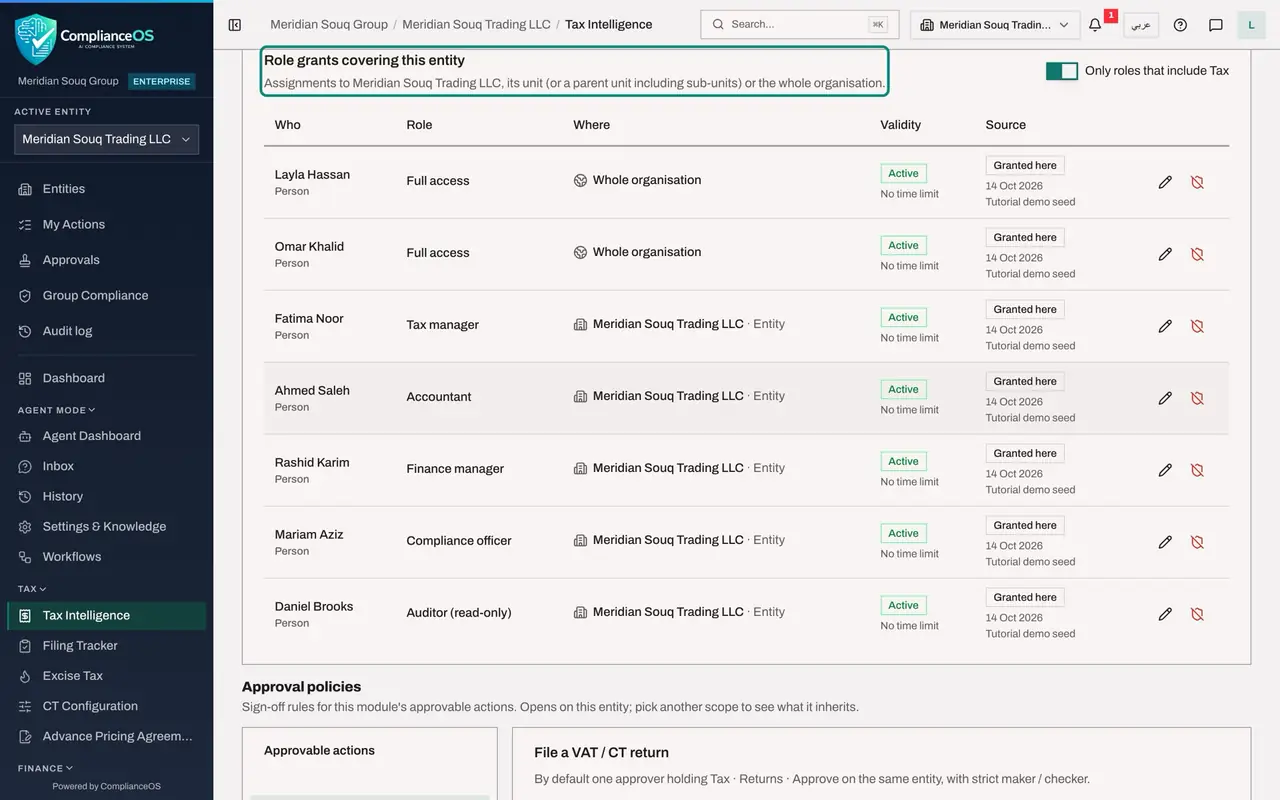Focus the Search field

click(x=800, y=25)
